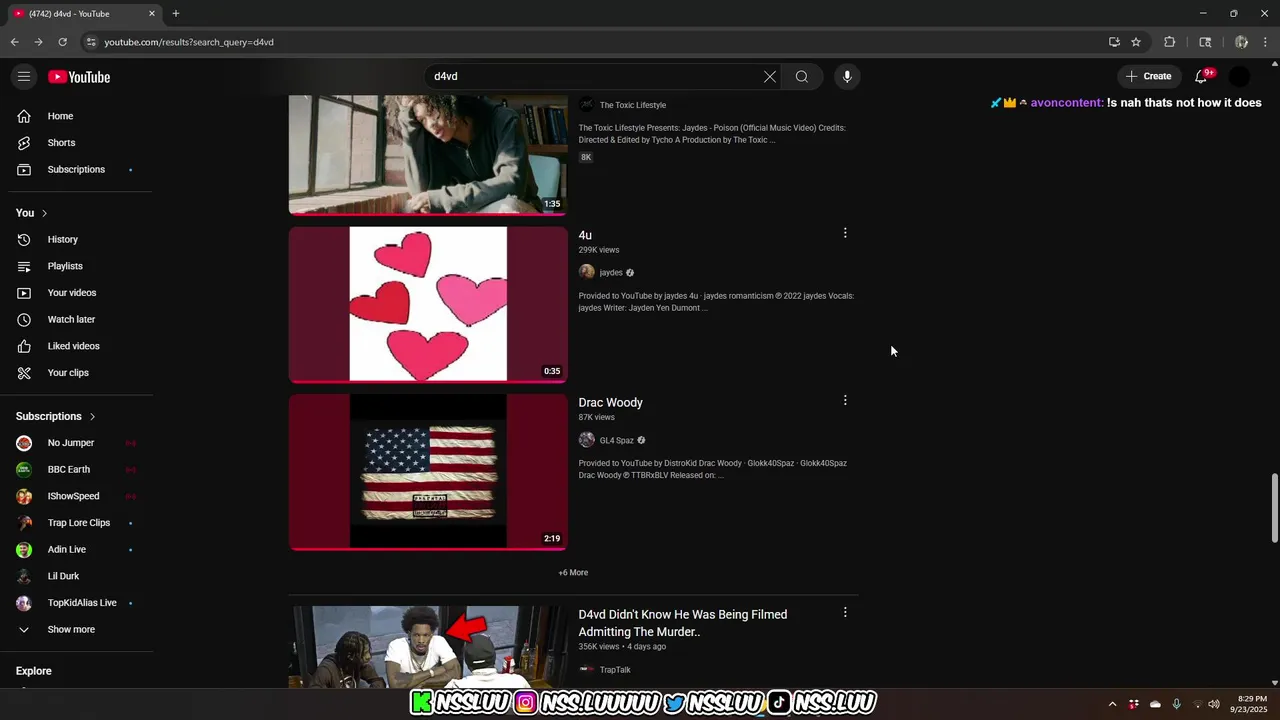Open the Chrome three-dot menu
This screenshot has width=1280, height=720.
pos(1266,42)
